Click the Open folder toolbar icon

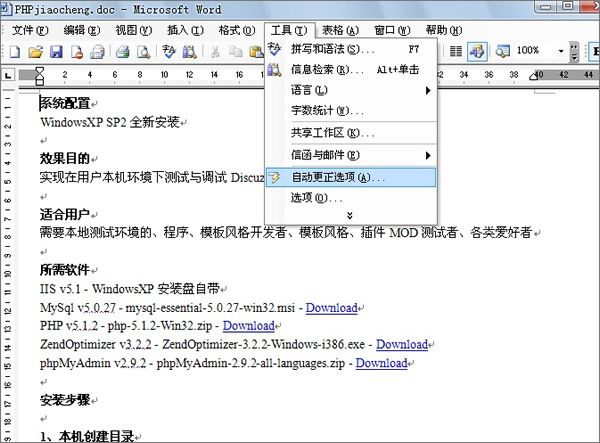(36, 51)
